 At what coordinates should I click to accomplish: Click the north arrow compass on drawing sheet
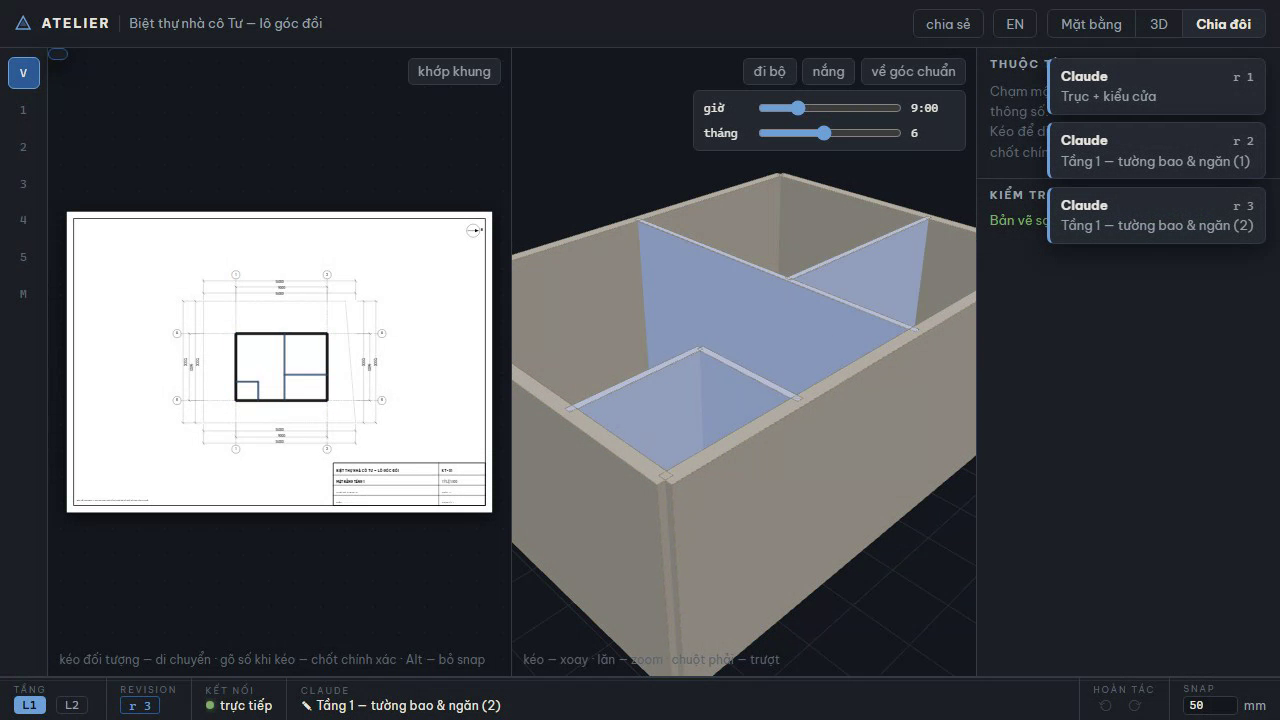[x=475, y=231]
